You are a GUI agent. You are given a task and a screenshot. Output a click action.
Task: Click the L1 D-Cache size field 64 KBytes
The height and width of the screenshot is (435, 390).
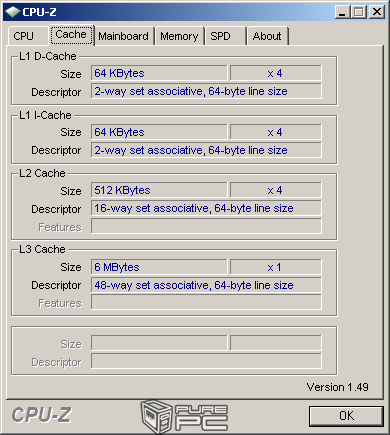(159, 73)
